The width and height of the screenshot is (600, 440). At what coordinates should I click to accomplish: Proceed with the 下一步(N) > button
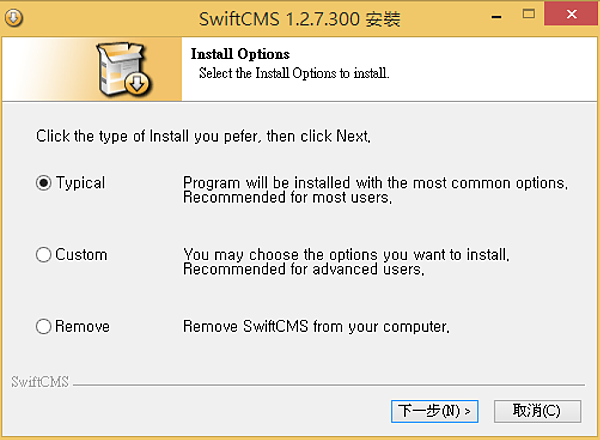[x=435, y=411]
